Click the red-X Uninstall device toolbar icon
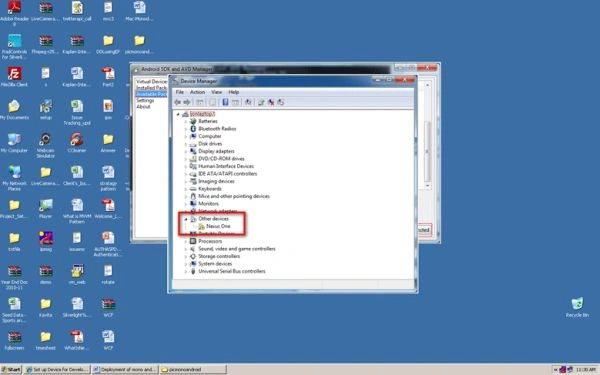Screen dimensions: 600x375 [x=271, y=102]
